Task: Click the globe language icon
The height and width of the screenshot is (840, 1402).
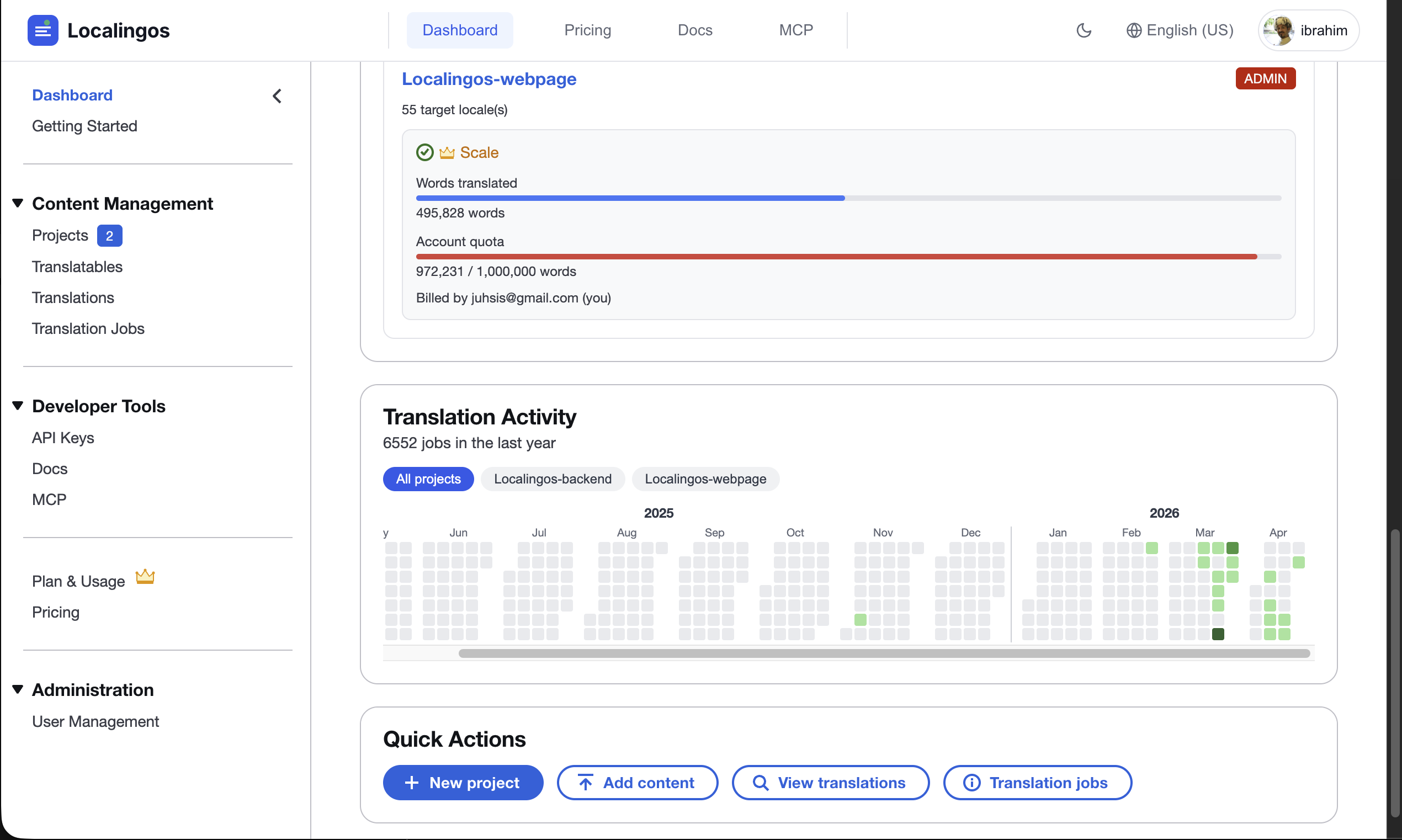Action: coord(1134,30)
